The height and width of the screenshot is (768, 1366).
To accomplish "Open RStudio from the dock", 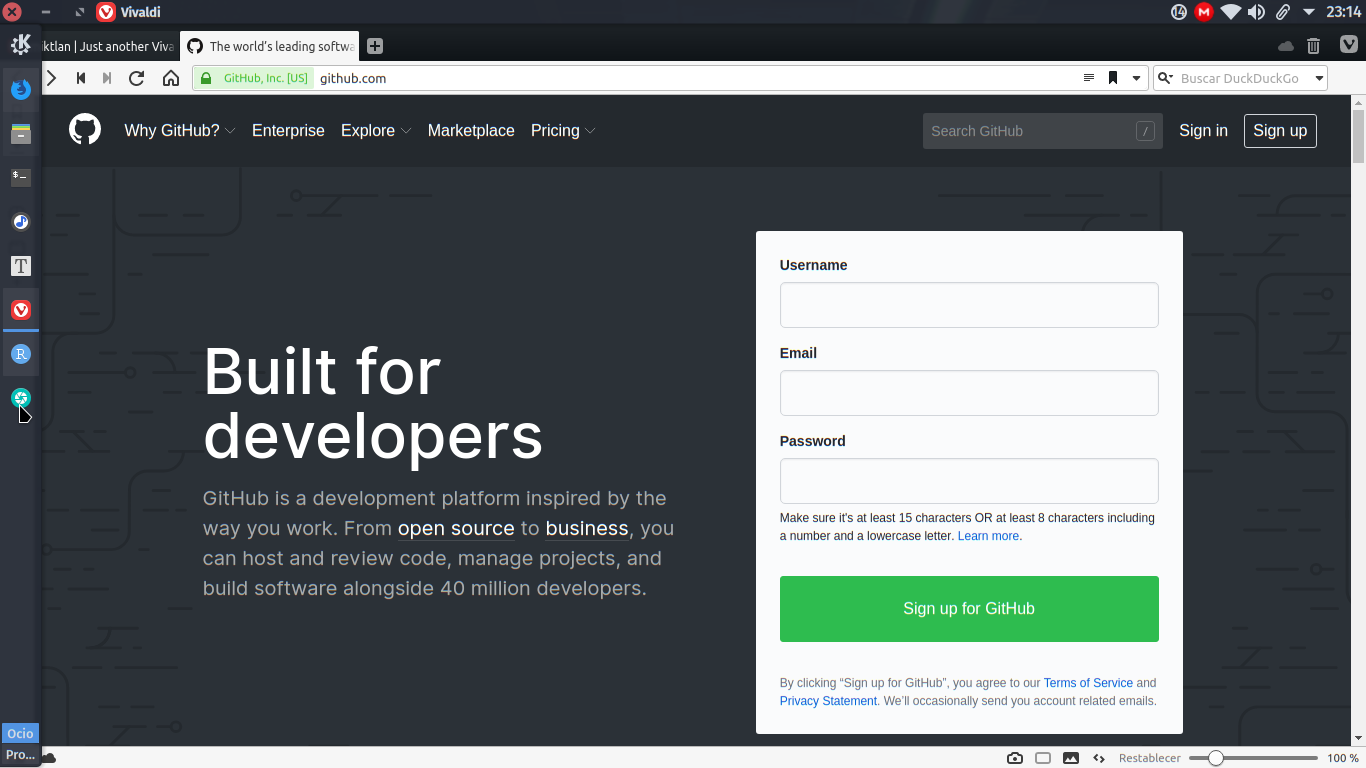I will (x=21, y=354).
